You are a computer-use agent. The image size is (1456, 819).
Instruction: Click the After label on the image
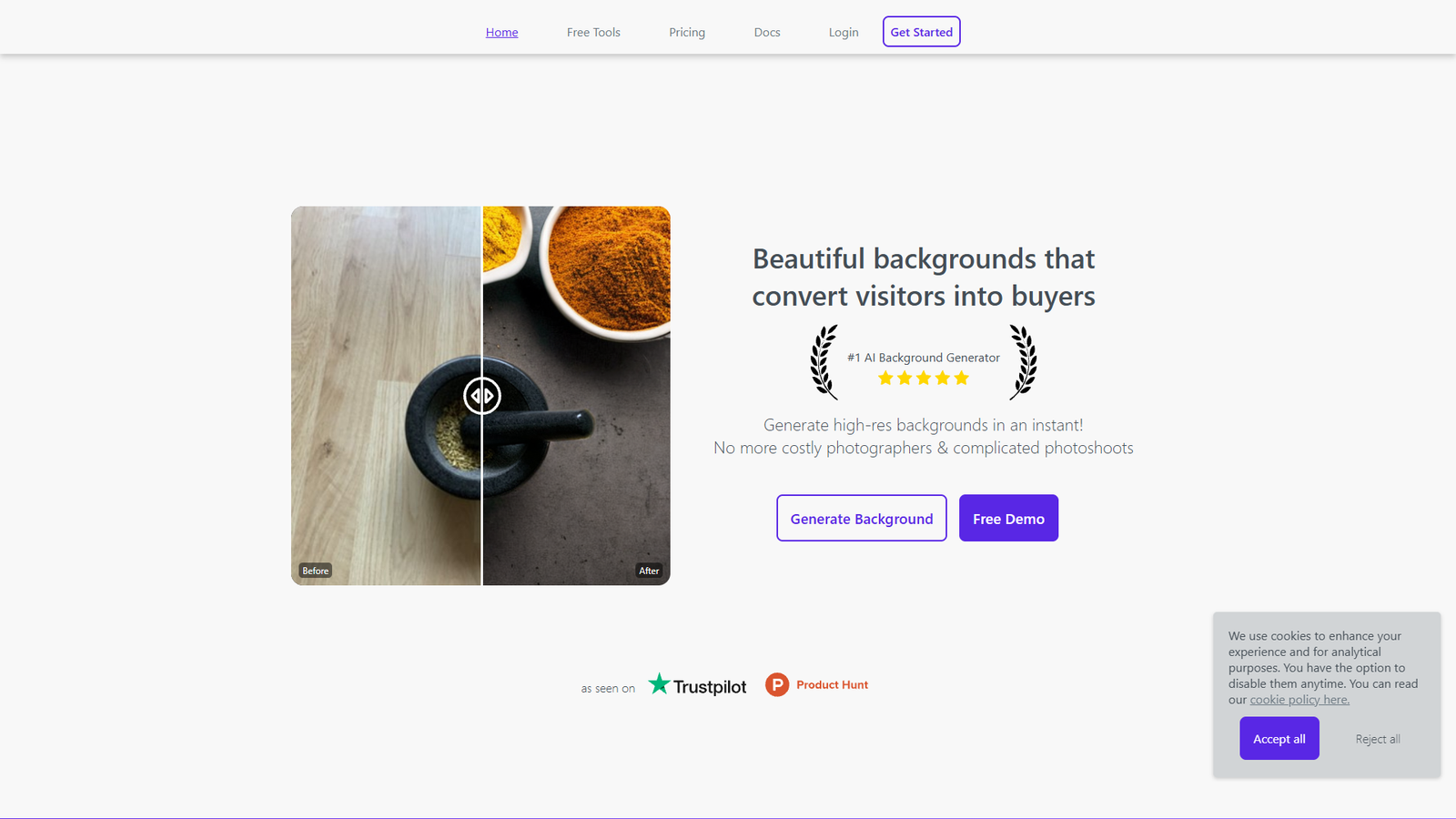tap(649, 570)
